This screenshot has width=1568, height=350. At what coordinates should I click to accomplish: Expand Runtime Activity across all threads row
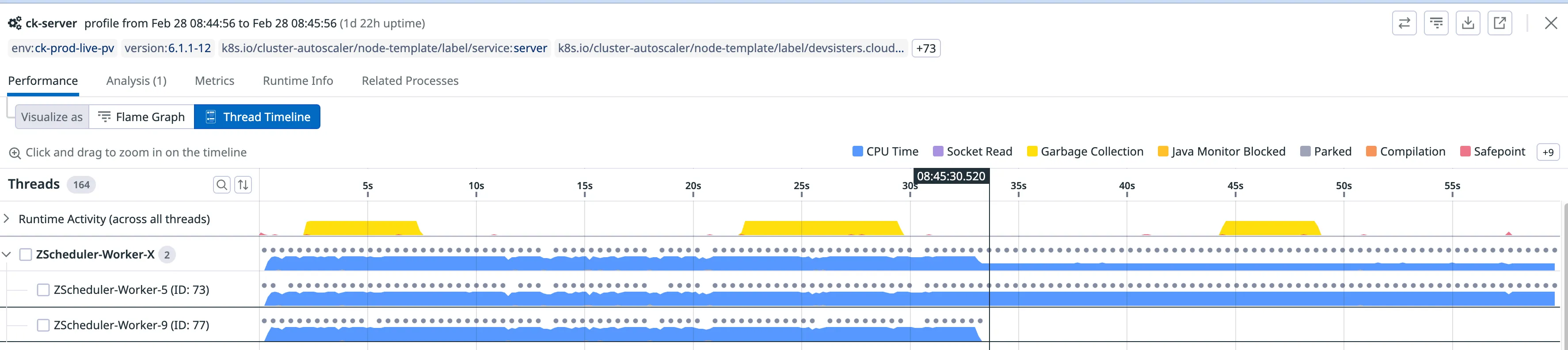click(x=7, y=218)
